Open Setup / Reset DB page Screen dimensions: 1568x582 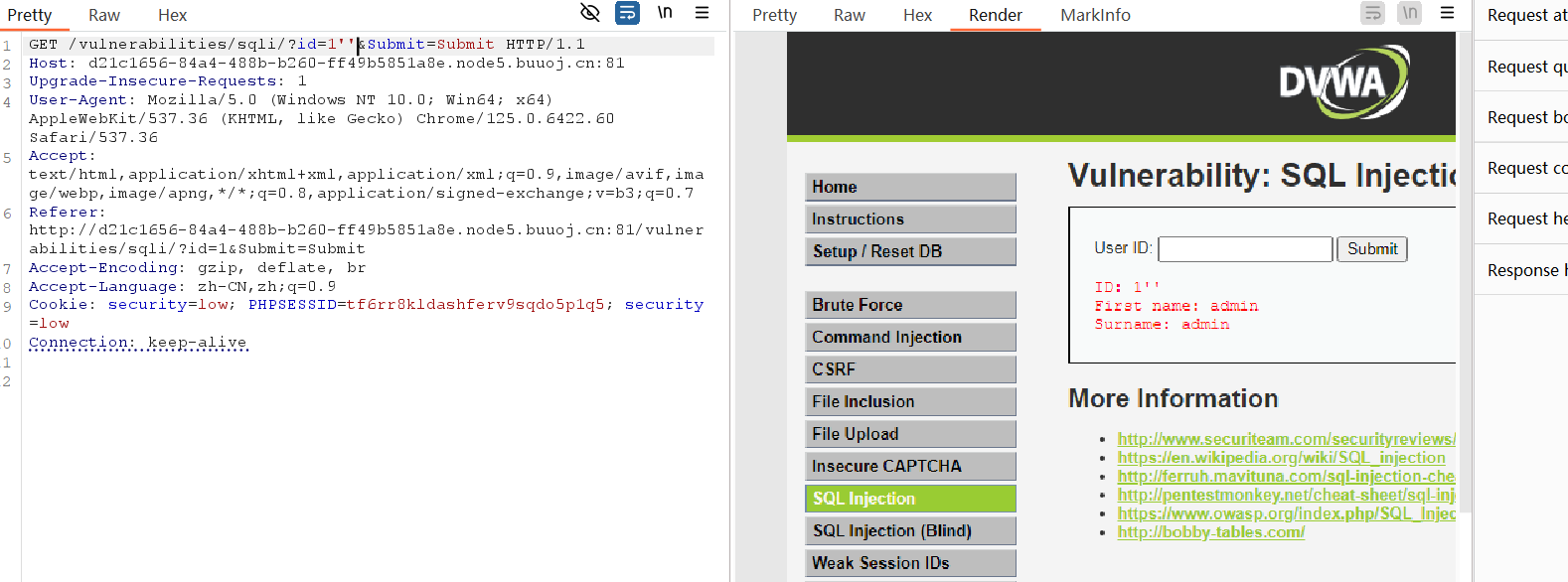point(910,251)
